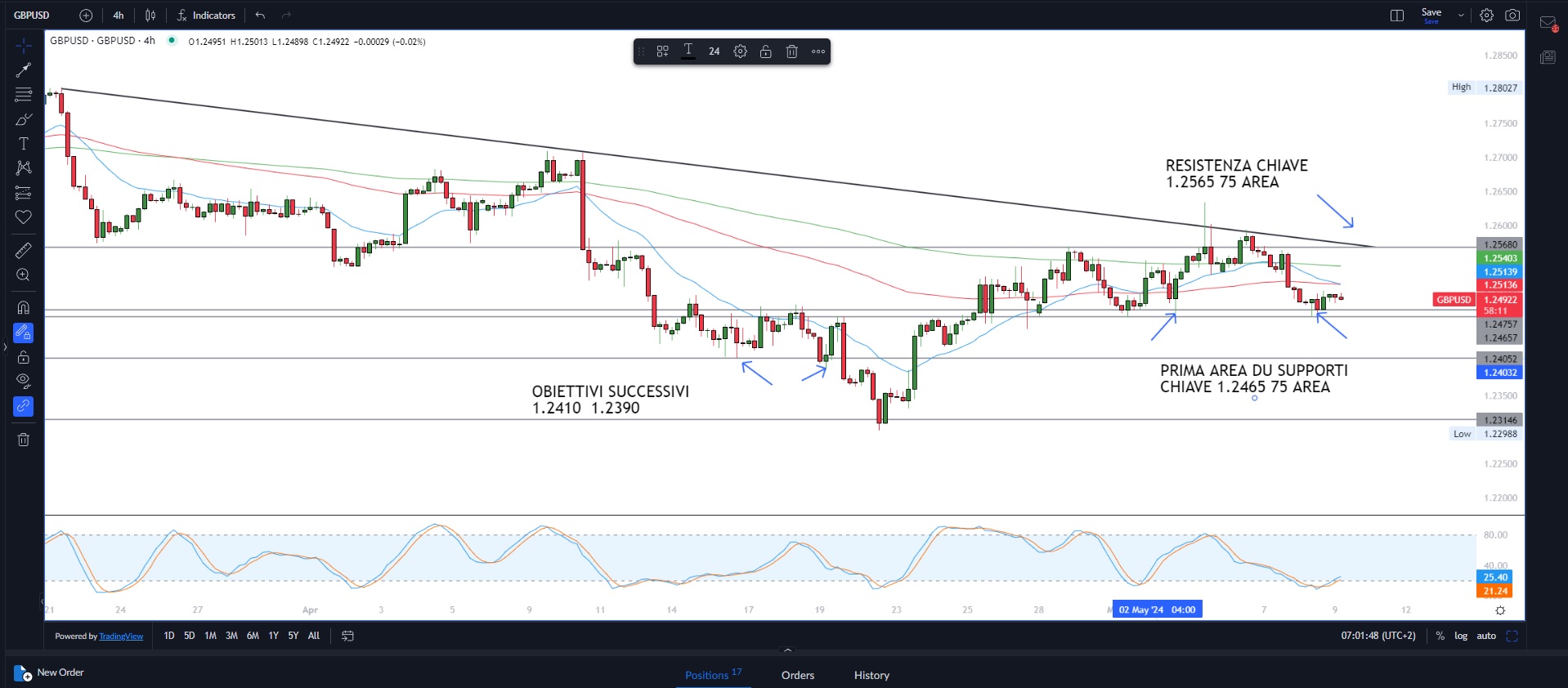Viewport: 1568px width, 688px height.
Task: Click the Zoom In magnifier tool
Action: 23,275
